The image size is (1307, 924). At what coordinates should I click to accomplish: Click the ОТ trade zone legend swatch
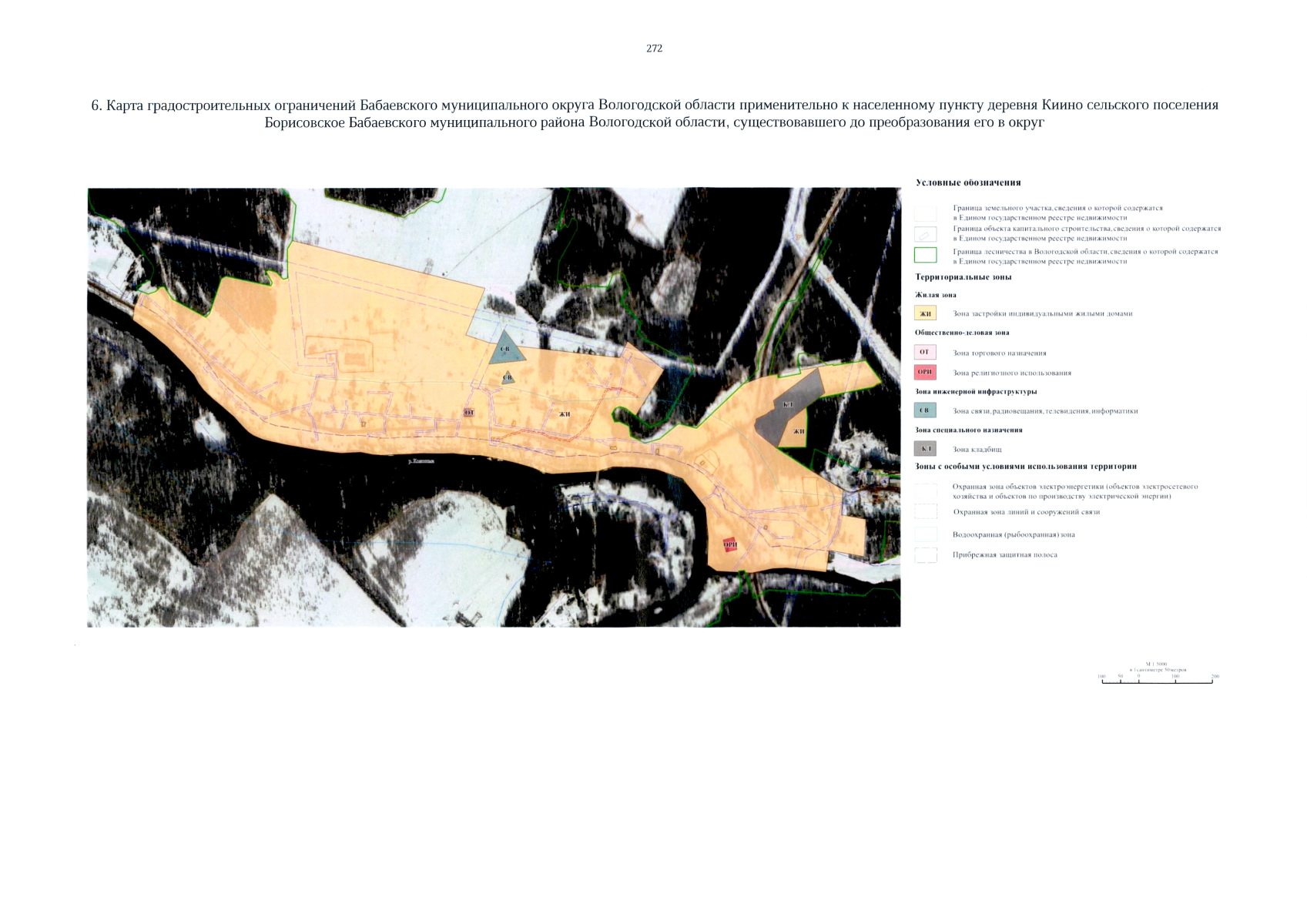click(x=925, y=353)
